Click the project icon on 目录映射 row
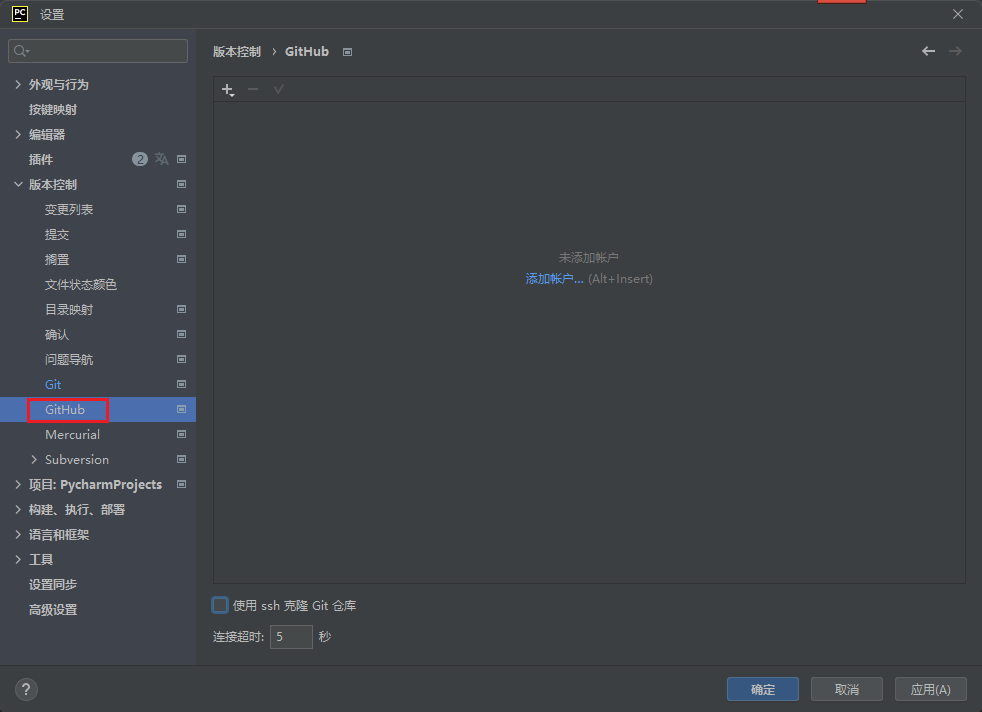This screenshot has height=712, width=982. point(182,309)
